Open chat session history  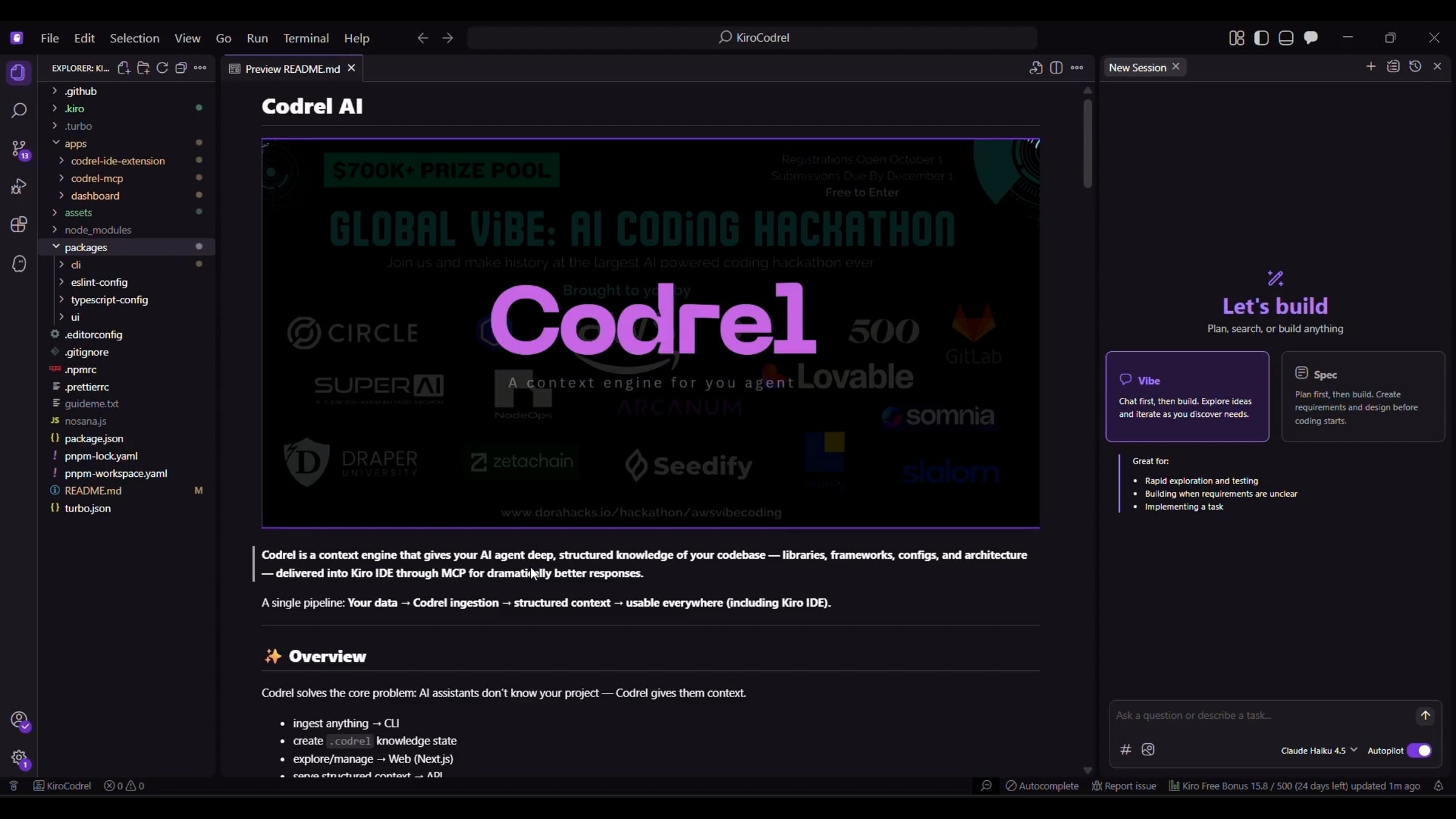point(1415,66)
